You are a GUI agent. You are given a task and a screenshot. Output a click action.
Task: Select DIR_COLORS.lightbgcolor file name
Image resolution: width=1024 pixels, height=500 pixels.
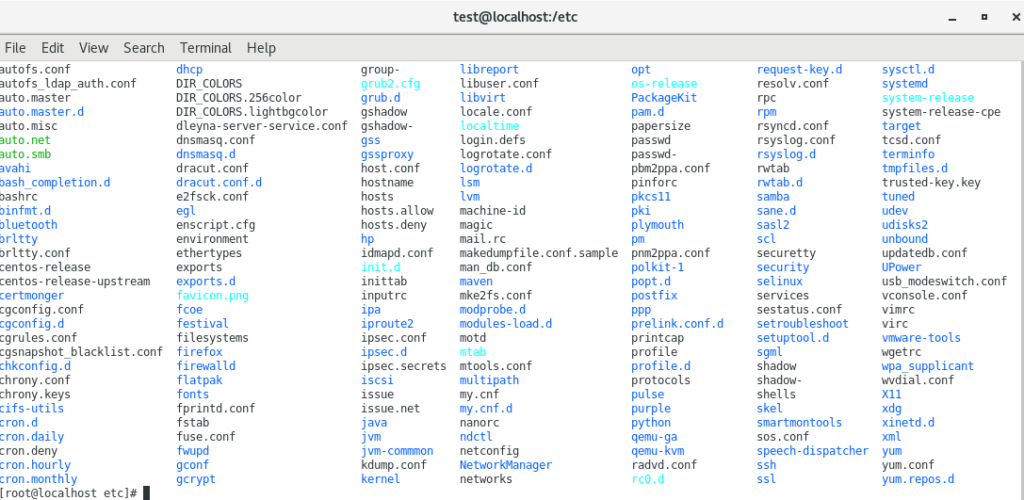click(x=252, y=112)
